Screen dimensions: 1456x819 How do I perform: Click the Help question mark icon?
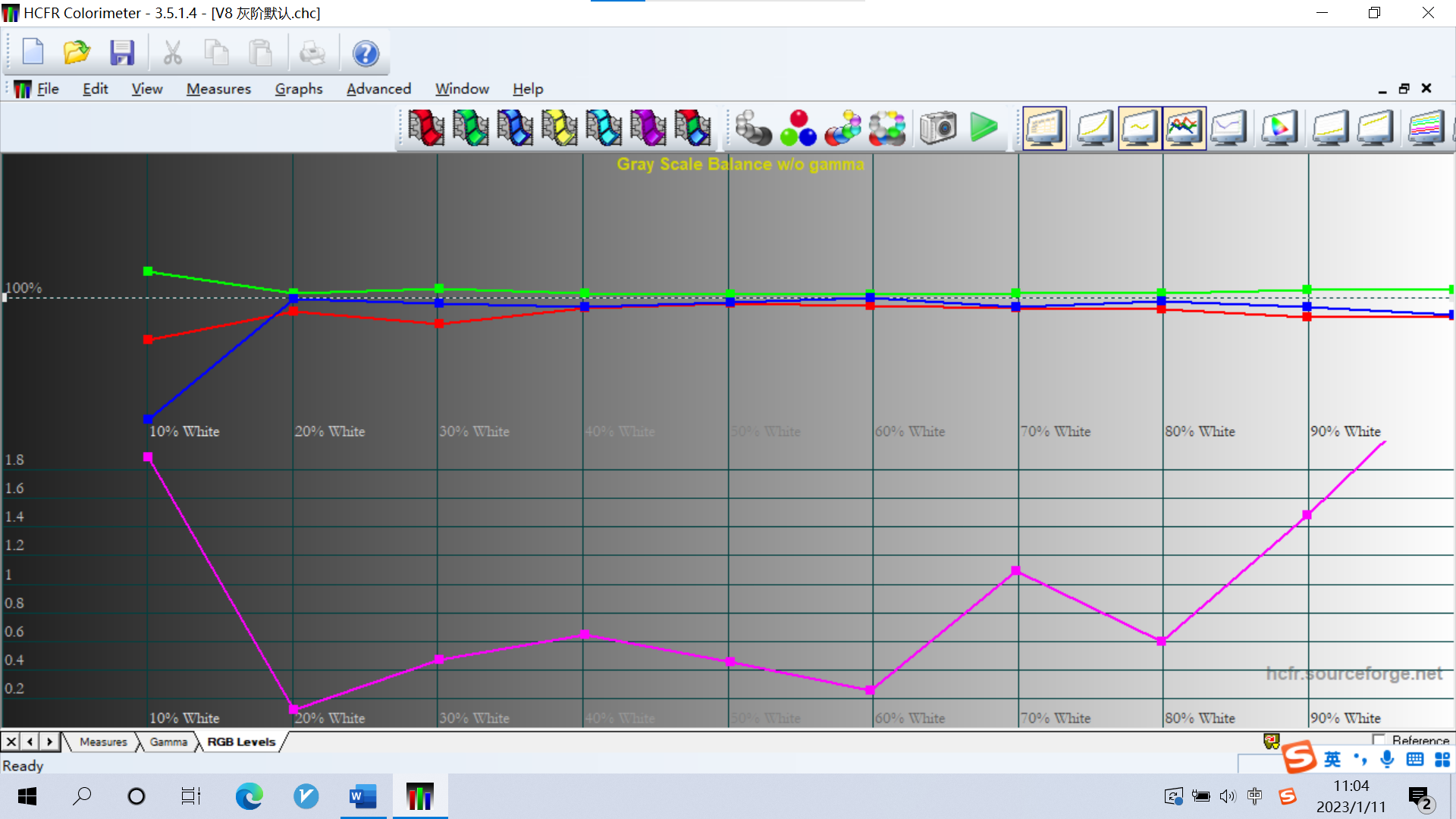(366, 53)
